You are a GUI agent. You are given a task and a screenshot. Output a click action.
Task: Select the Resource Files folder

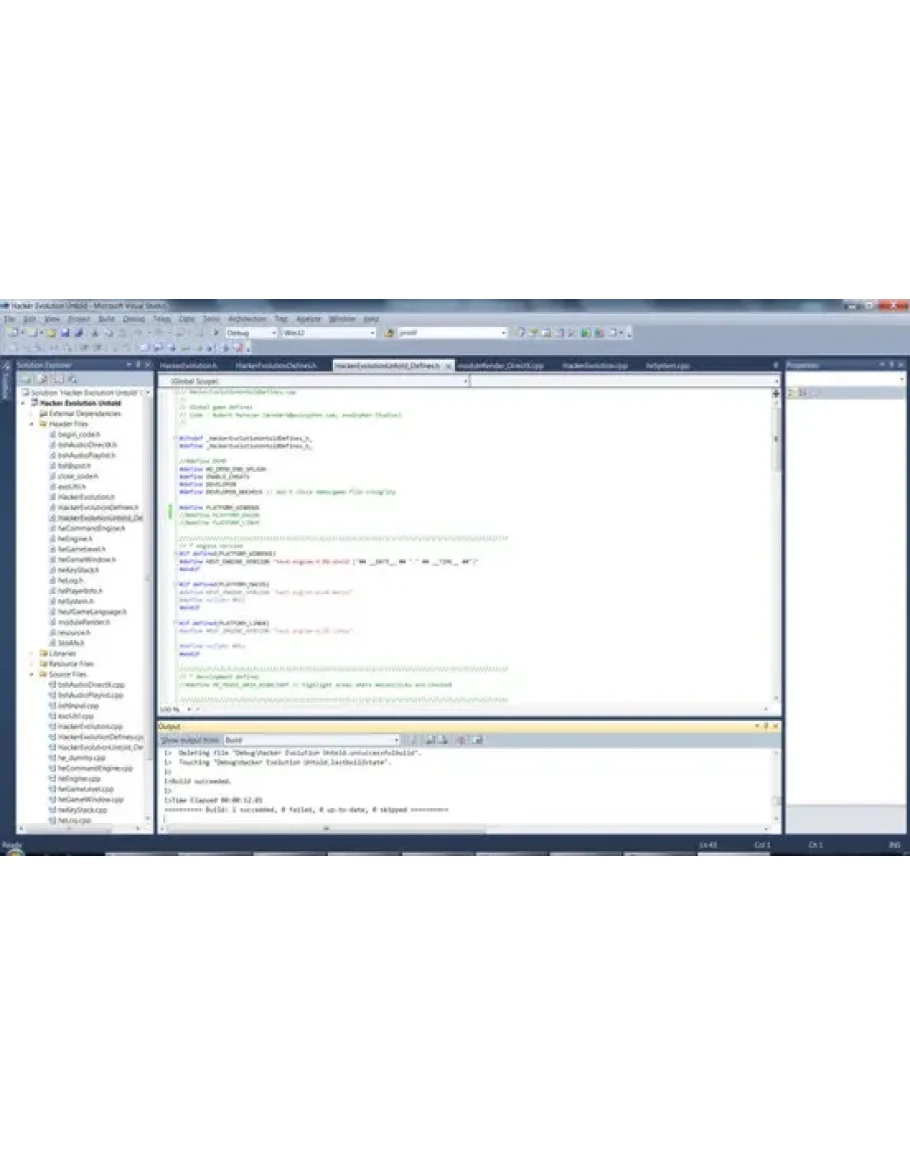[72, 664]
